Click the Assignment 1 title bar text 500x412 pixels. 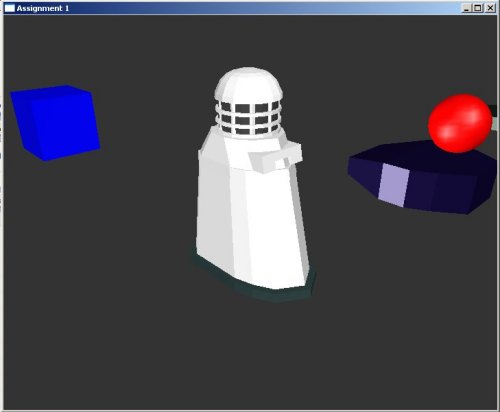[x=43, y=8]
